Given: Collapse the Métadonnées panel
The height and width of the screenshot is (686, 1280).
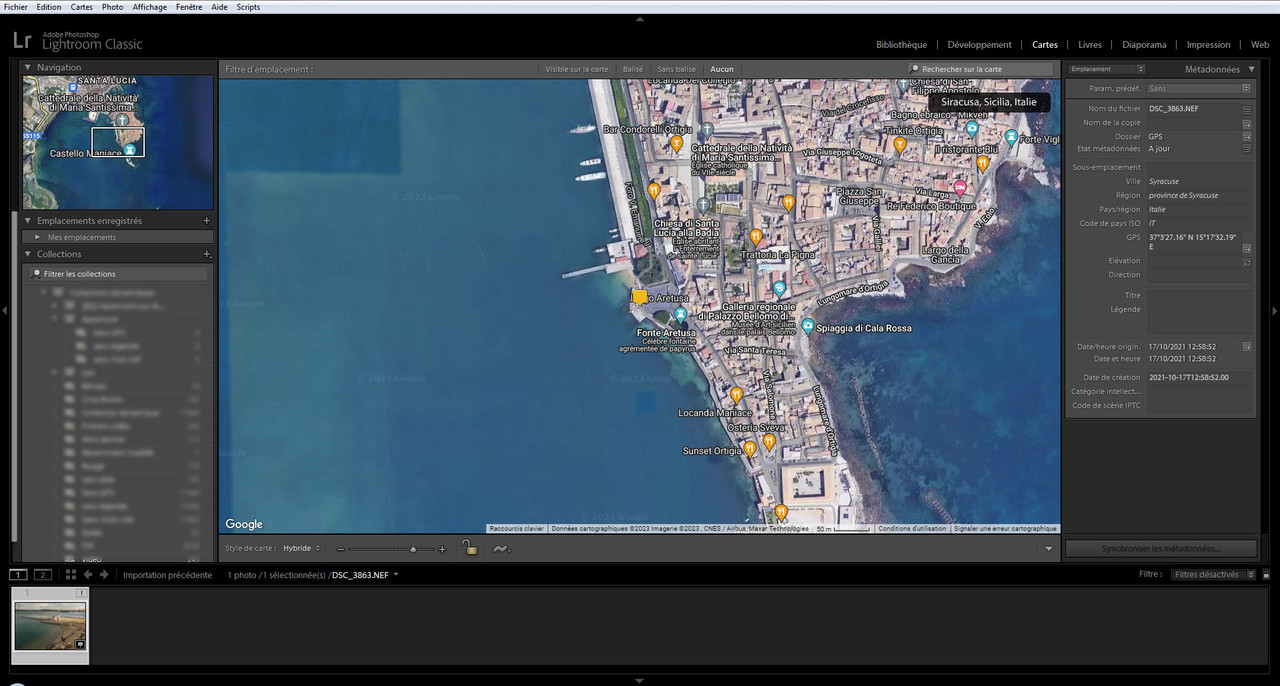Looking at the screenshot, I should tap(1251, 69).
